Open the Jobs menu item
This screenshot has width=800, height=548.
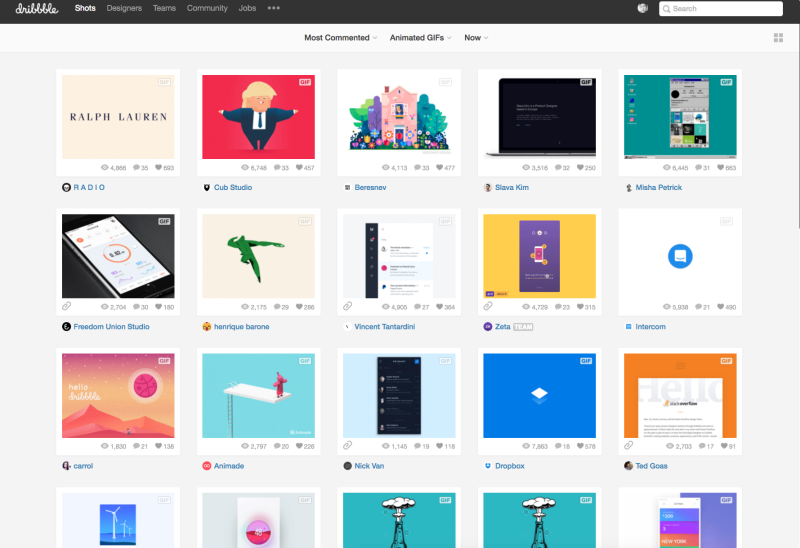(x=247, y=8)
